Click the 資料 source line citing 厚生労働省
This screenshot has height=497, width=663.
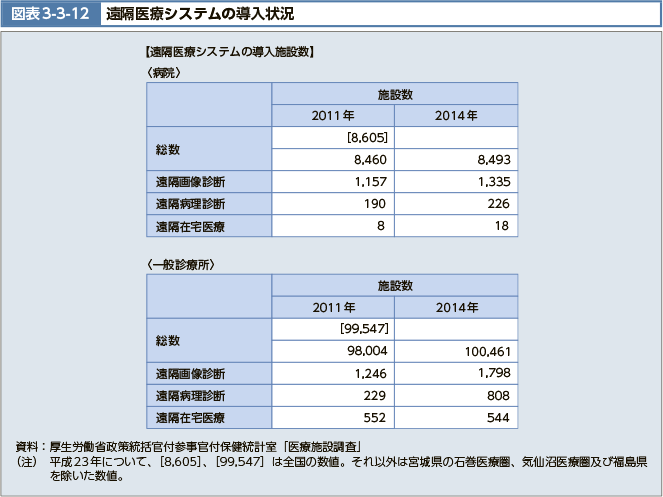[200, 445]
